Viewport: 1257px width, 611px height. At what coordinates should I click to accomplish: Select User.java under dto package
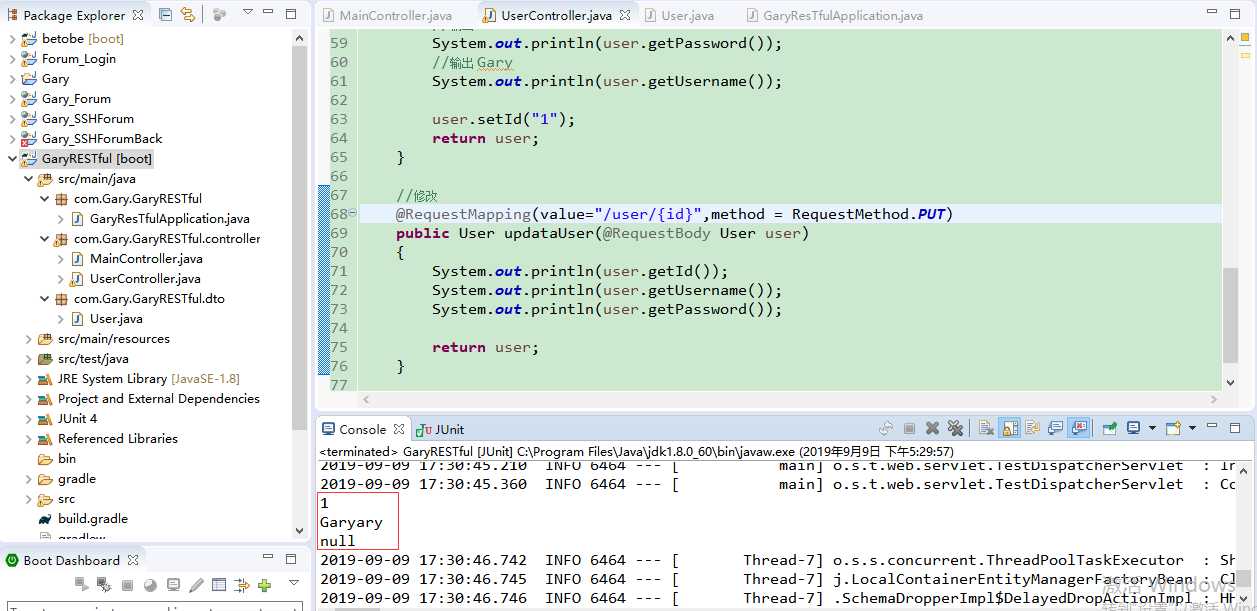pyautogui.click(x=116, y=319)
